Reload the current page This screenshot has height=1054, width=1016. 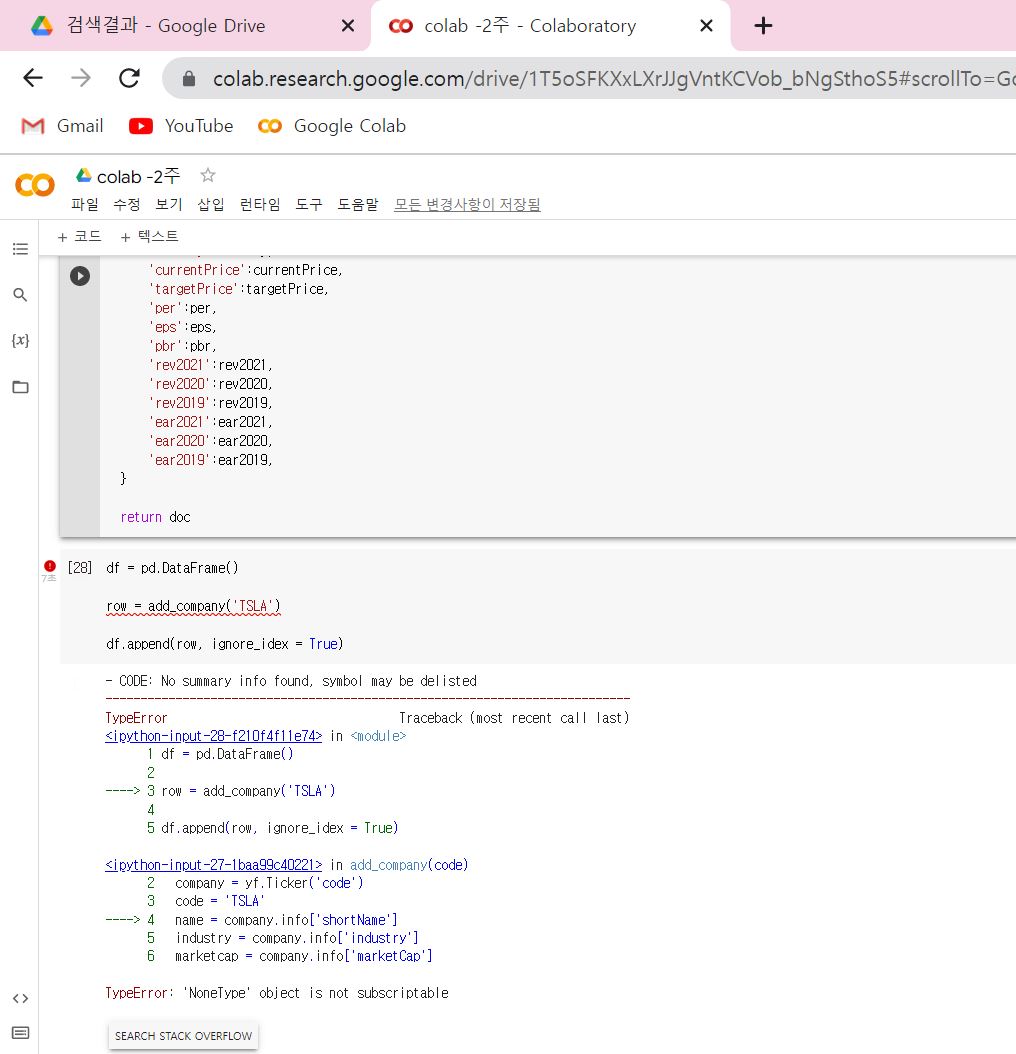pyautogui.click(x=129, y=78)
